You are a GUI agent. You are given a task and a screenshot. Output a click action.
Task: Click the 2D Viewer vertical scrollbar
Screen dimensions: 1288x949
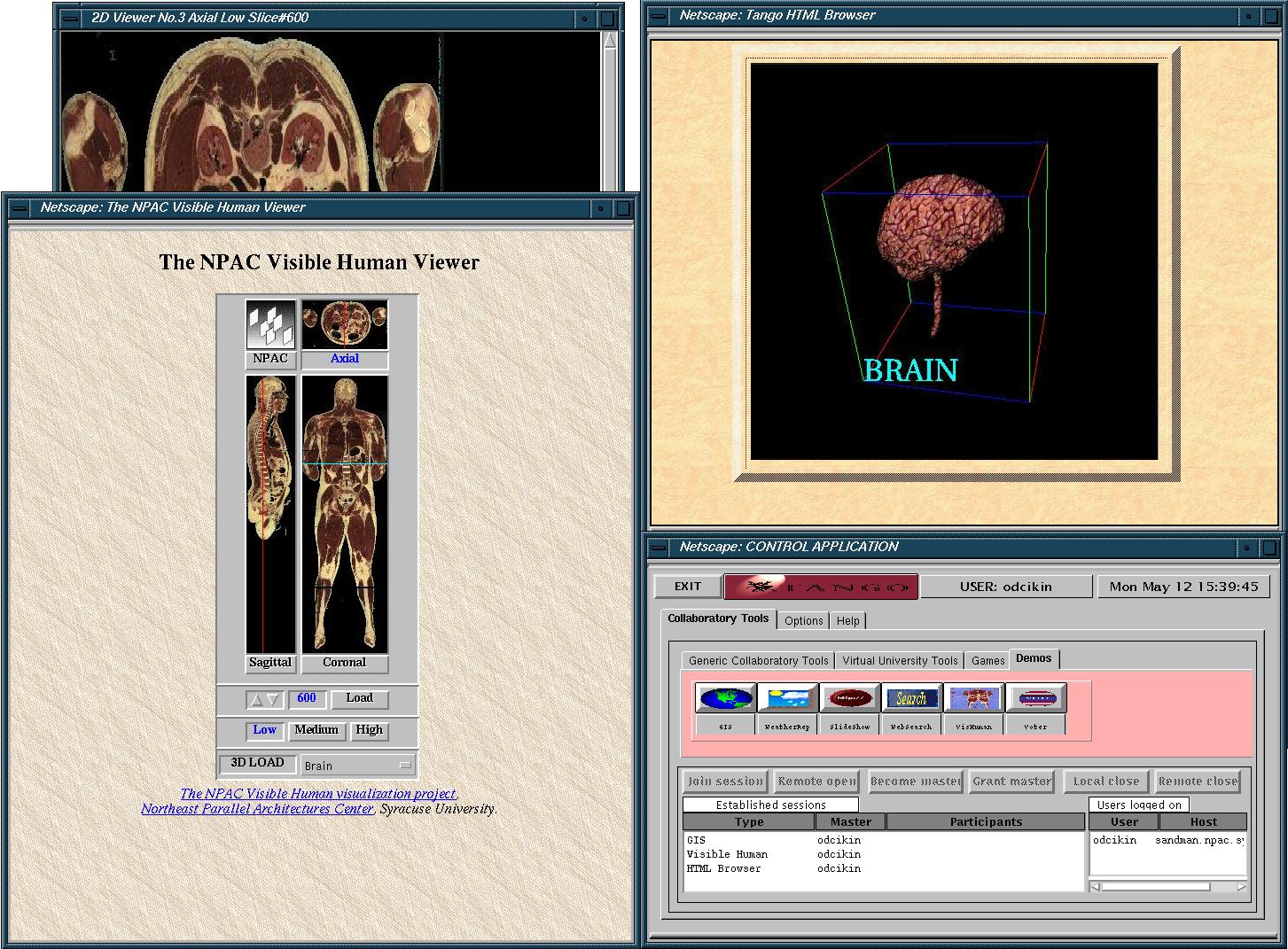(x=610, y=112)
